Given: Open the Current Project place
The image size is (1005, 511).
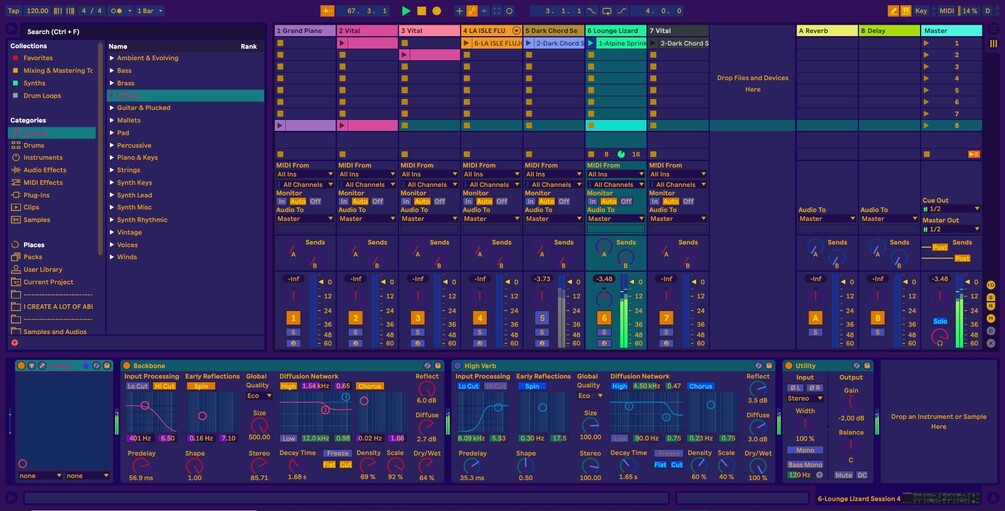Looking at the screenshot, I should point(48,281).
